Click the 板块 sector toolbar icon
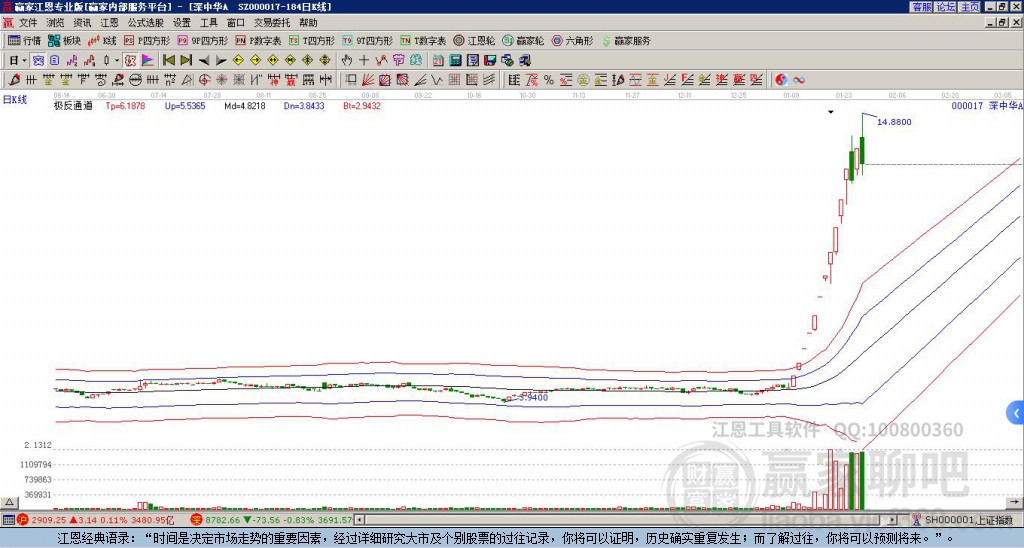Image resolution: width=1024 pixels, height=548 pixels. [64, 41]
